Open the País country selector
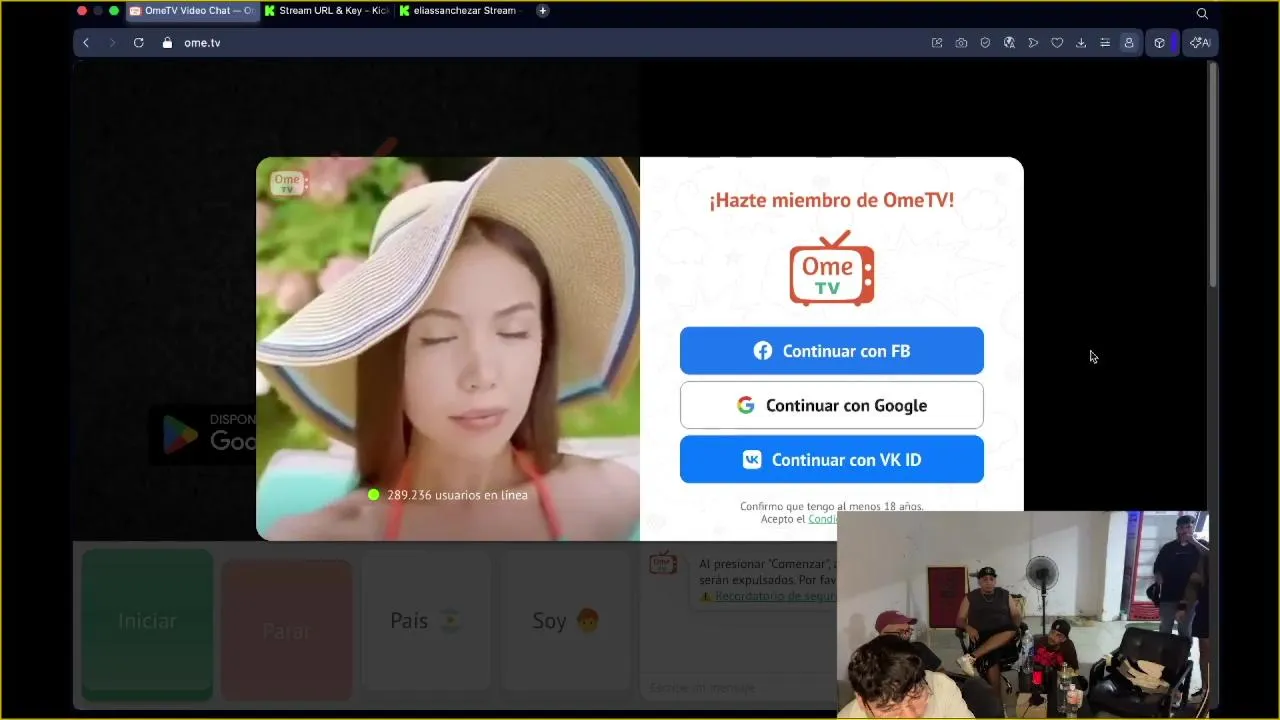 tap(426, 622)
